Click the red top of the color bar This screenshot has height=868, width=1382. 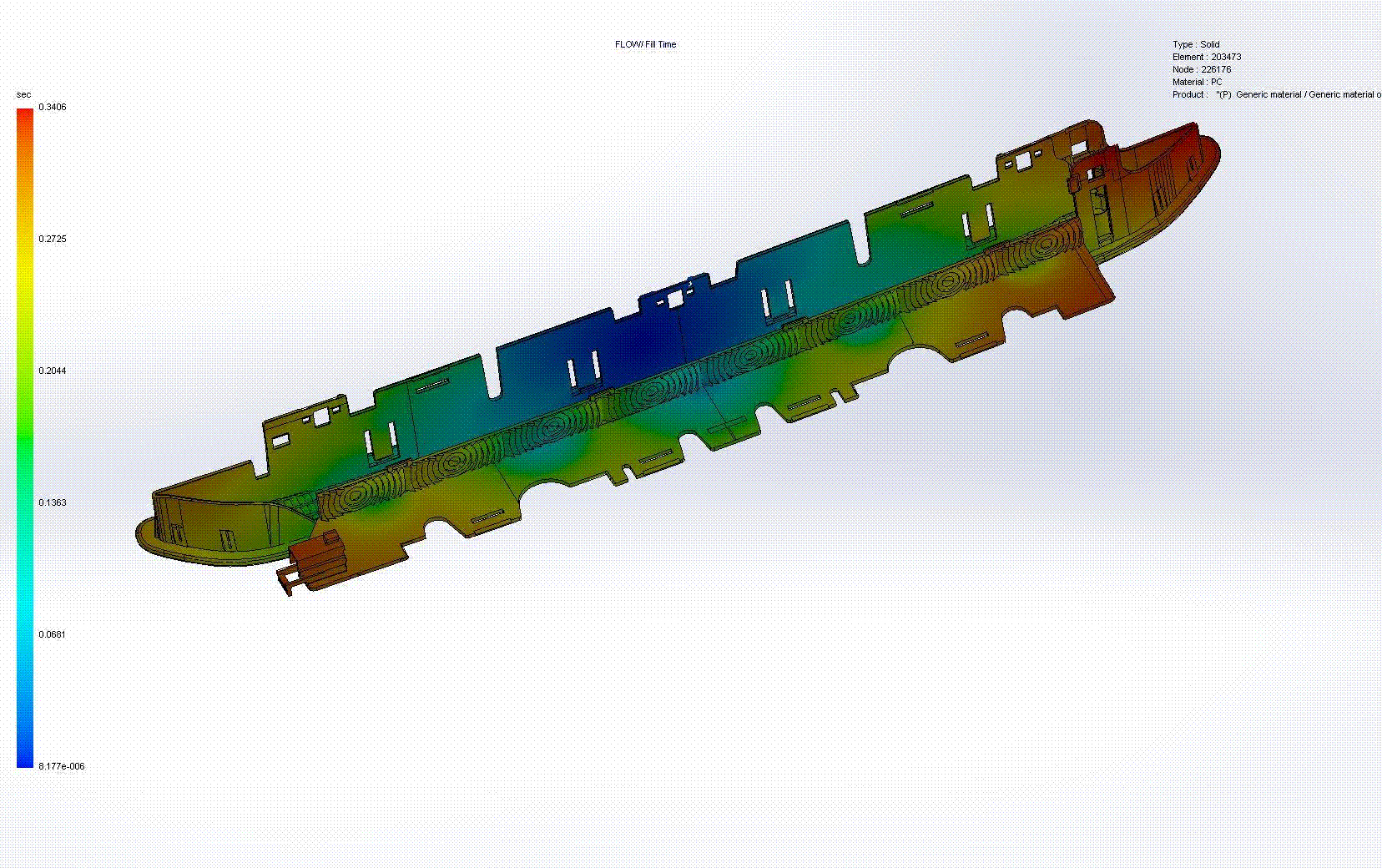click(x=25, y=117)
